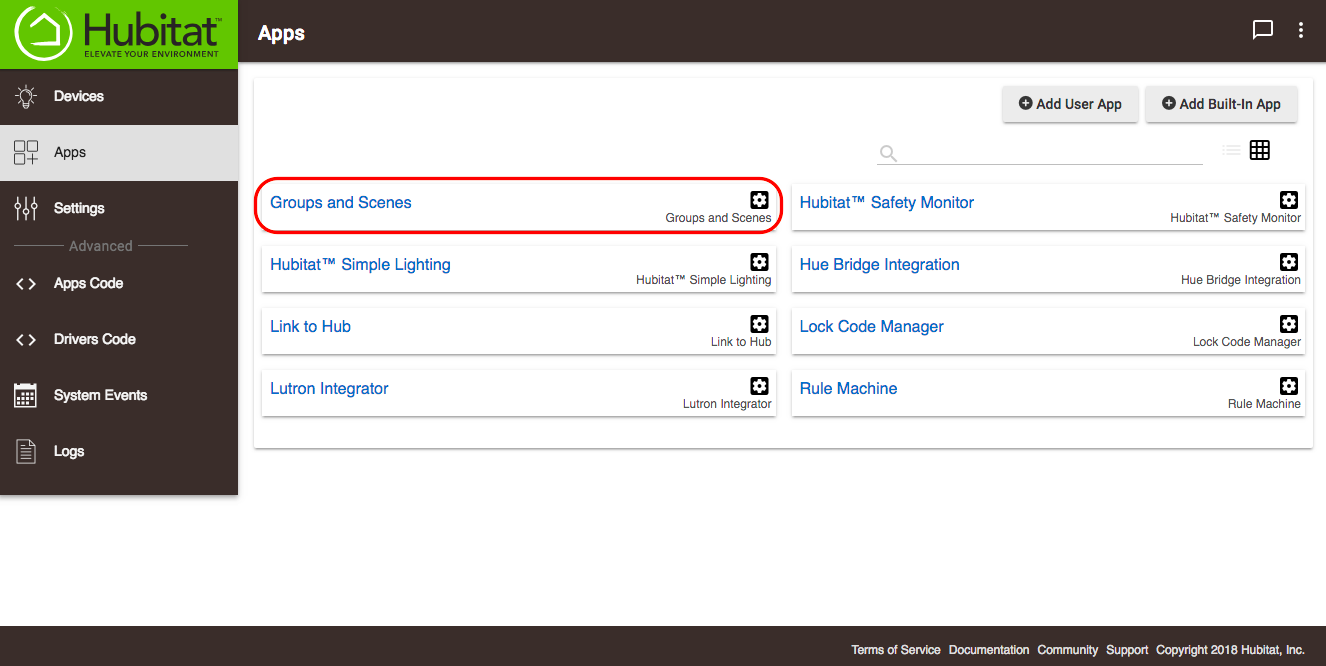Click the Lutron Integrator type label
Screen dimensions: 1326x666
pyautogui.click(x=727, y=404)
